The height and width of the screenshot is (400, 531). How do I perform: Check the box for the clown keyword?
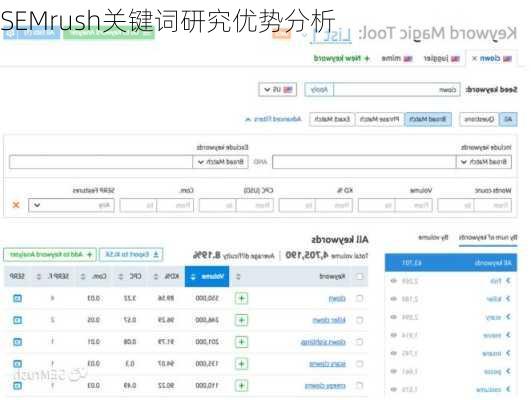tap(359, 298)
